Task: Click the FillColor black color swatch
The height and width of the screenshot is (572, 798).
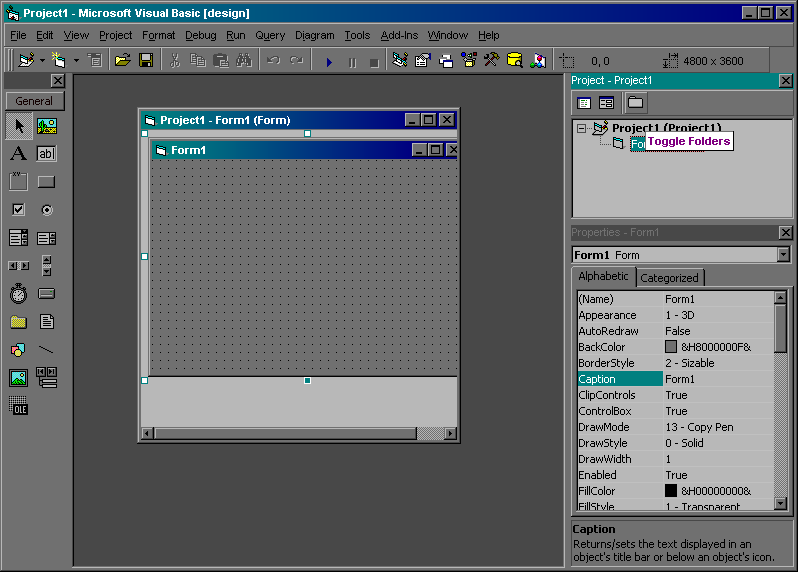Action: pyautogui.click(x=671, y=491)
